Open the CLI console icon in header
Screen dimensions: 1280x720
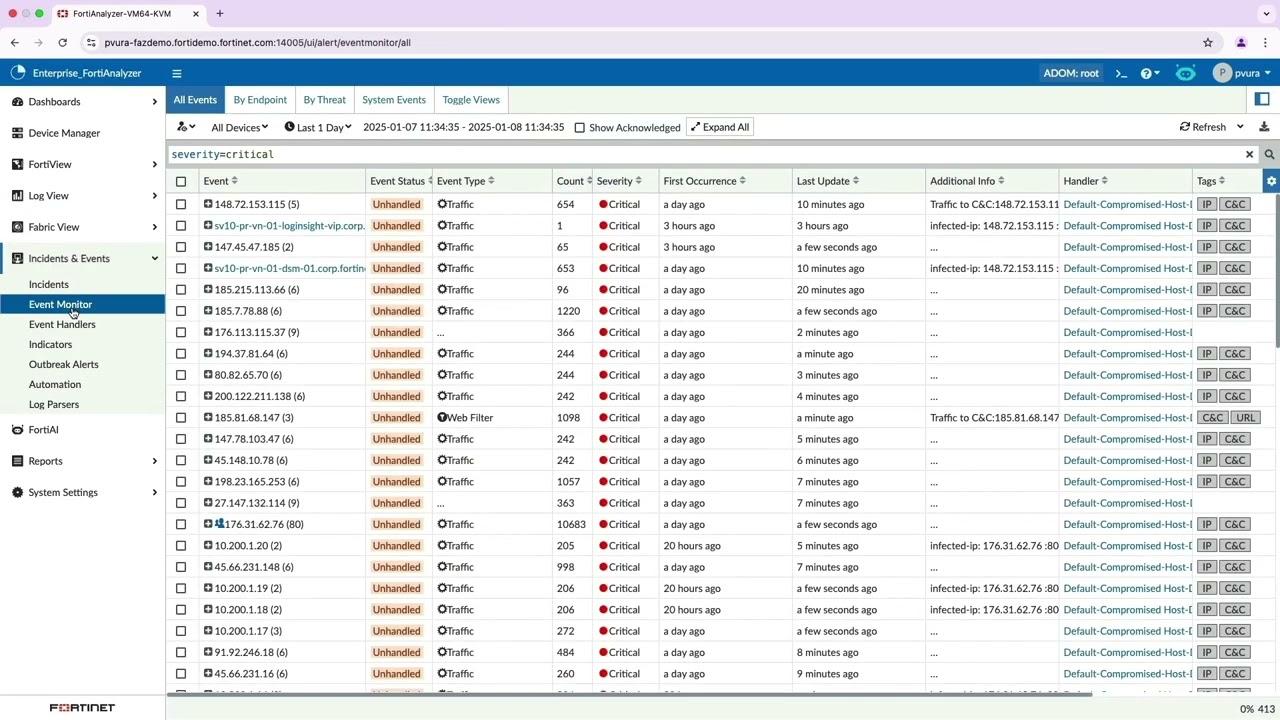click(x=1121, y=73)
